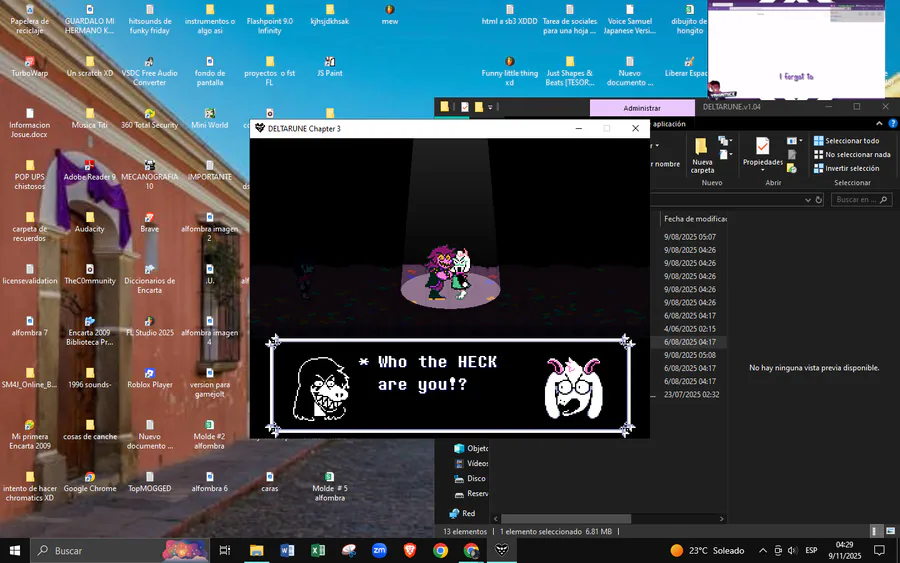Select file row dated 4/06/2025 02:15
Screen dimensions: 900x563
689,329
